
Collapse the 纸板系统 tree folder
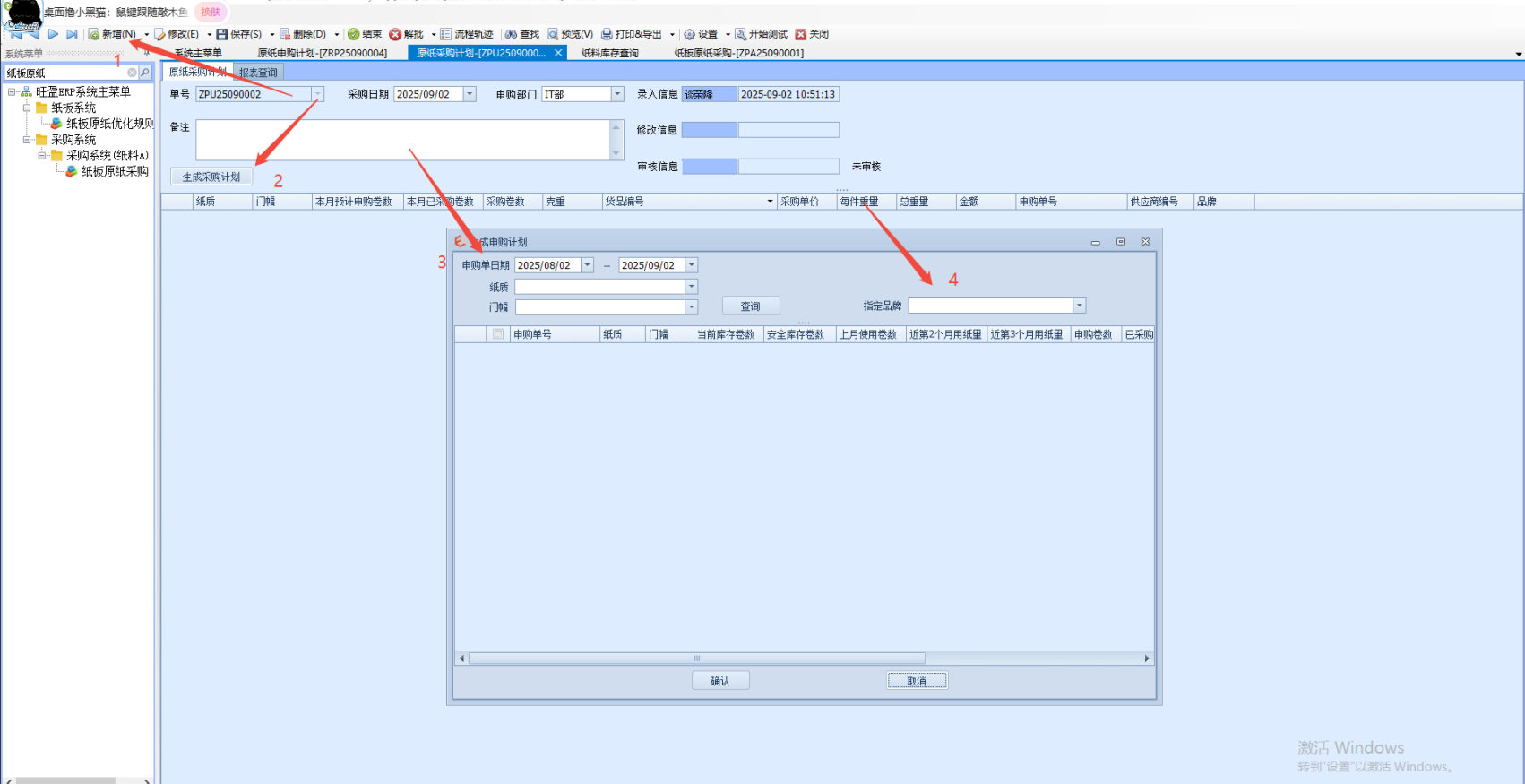point(27,108)
